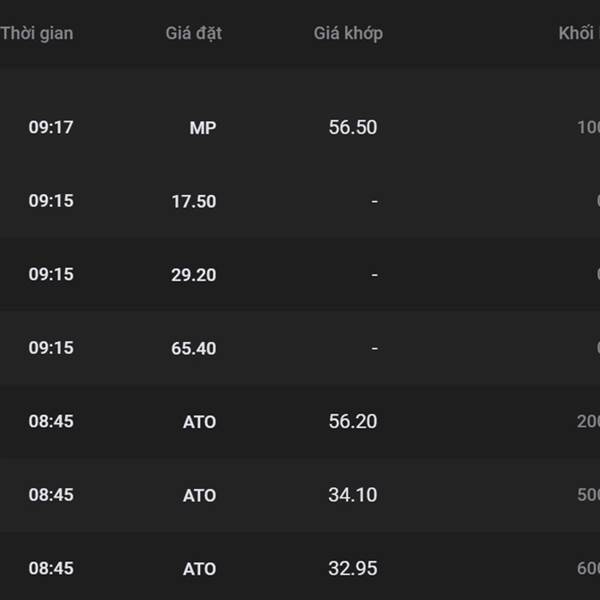
Task: Click the Thời gian column header
Action: tap(37, 33)
